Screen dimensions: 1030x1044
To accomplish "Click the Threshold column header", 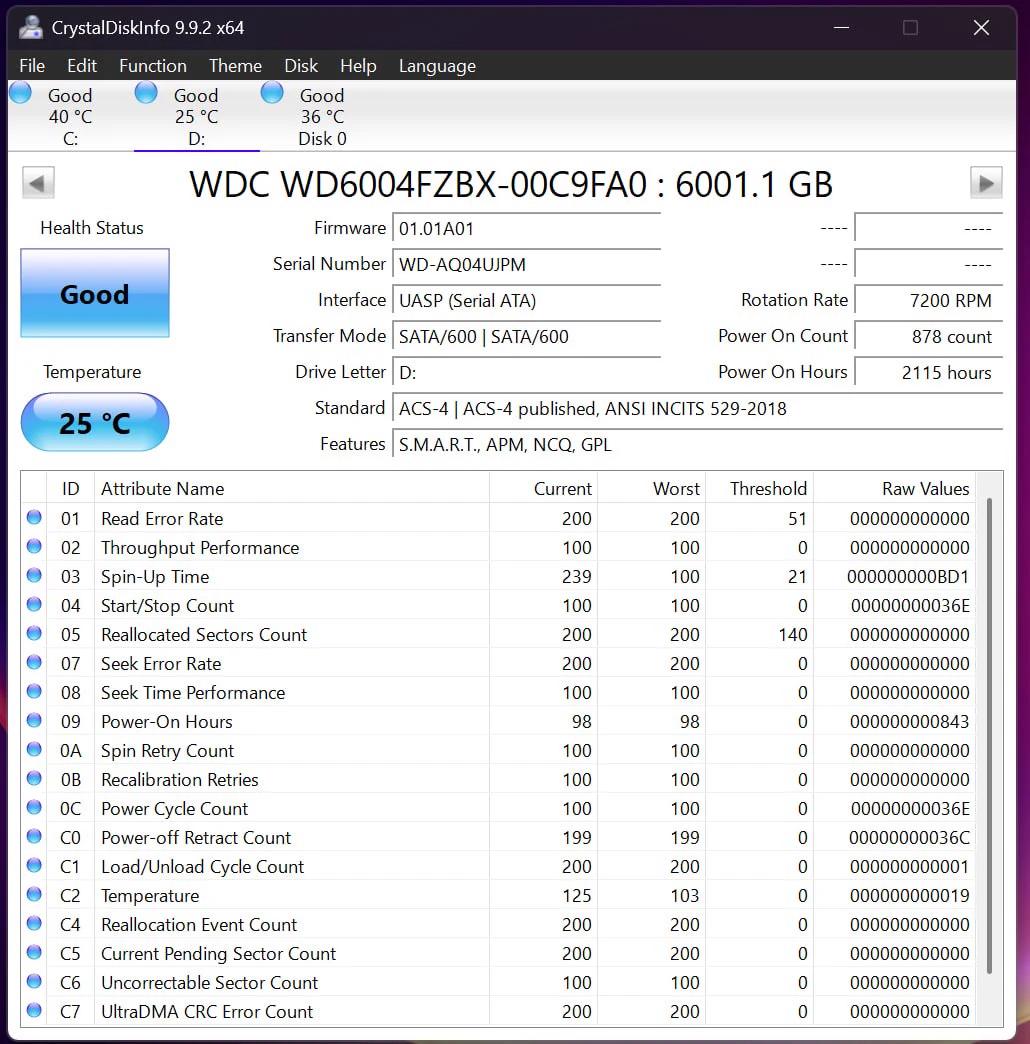I will pos(759,489).
